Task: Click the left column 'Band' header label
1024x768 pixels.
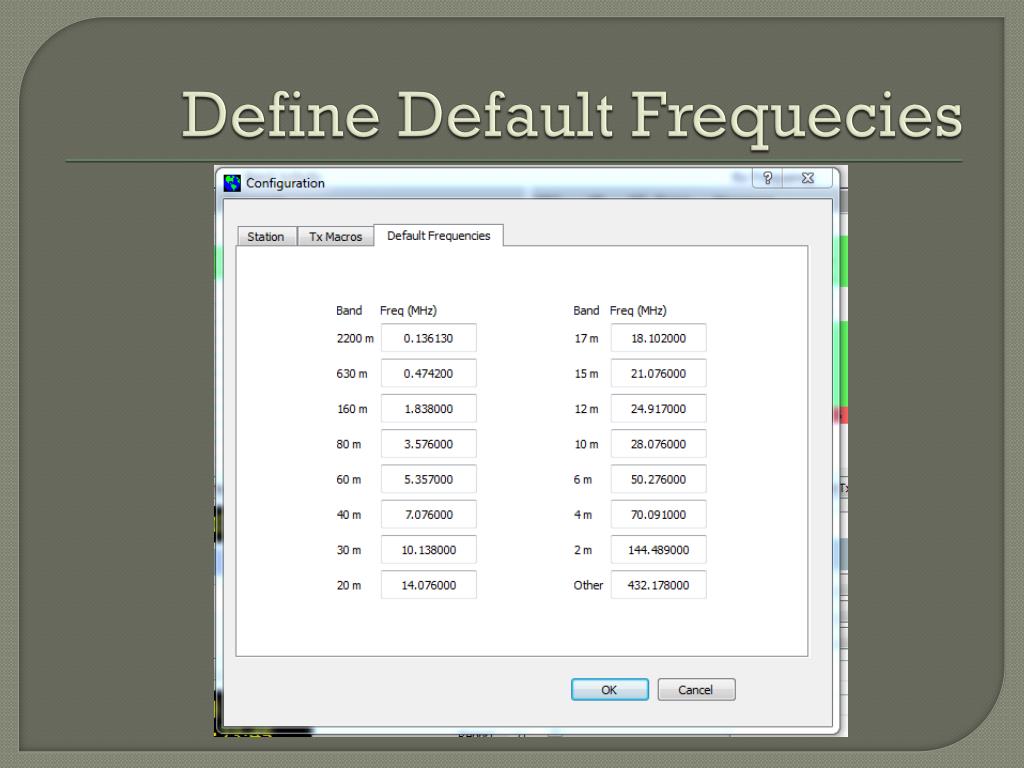Action: tap(349, 311)
